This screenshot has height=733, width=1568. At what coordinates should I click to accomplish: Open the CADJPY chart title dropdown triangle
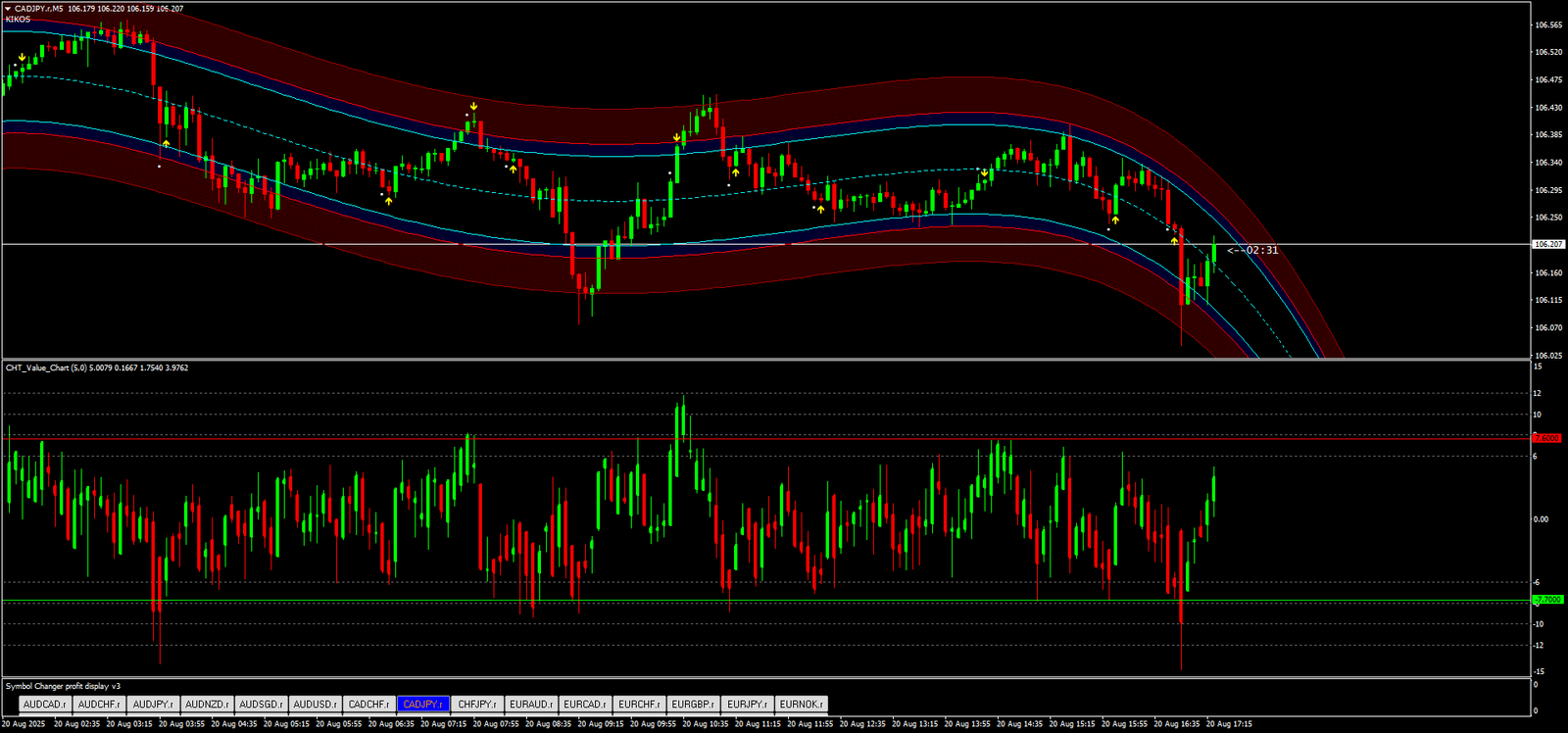point(8,9)
